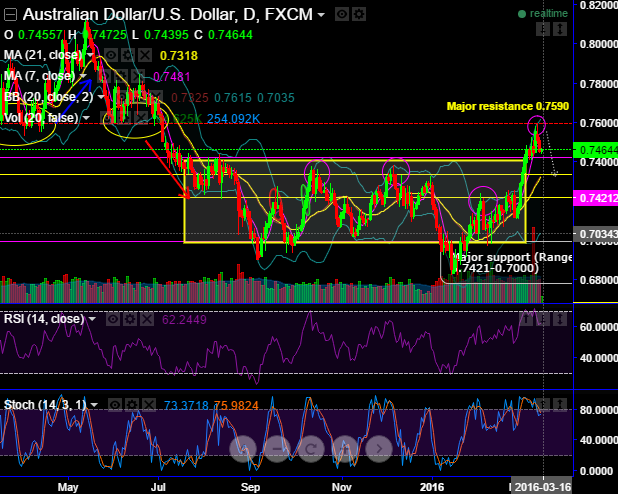
Task: Expand the Vol (20, false) indicator menu
Action: pos(86,118)
